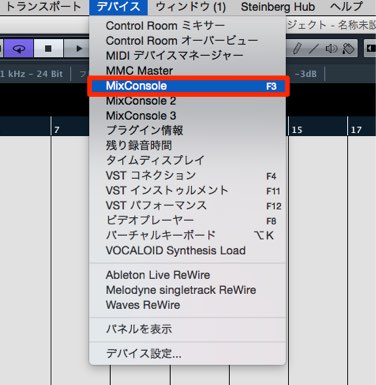
Task: Open ビデオプレーヤー
Action: 187,220
